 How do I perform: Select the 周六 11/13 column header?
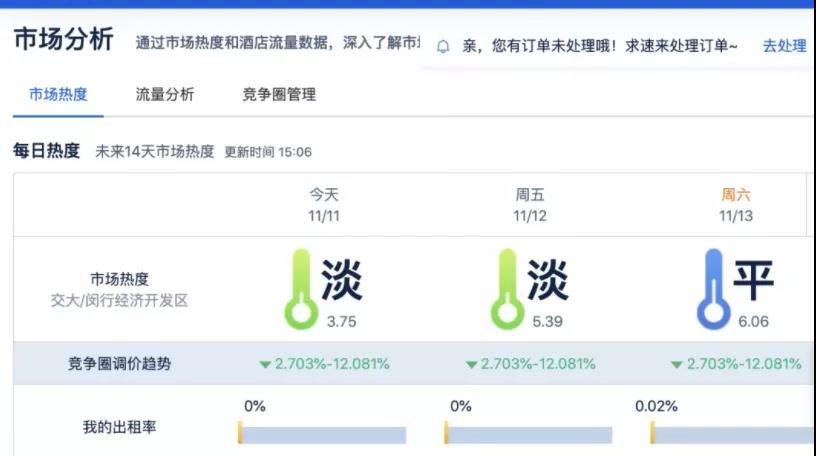click(736, 205)
